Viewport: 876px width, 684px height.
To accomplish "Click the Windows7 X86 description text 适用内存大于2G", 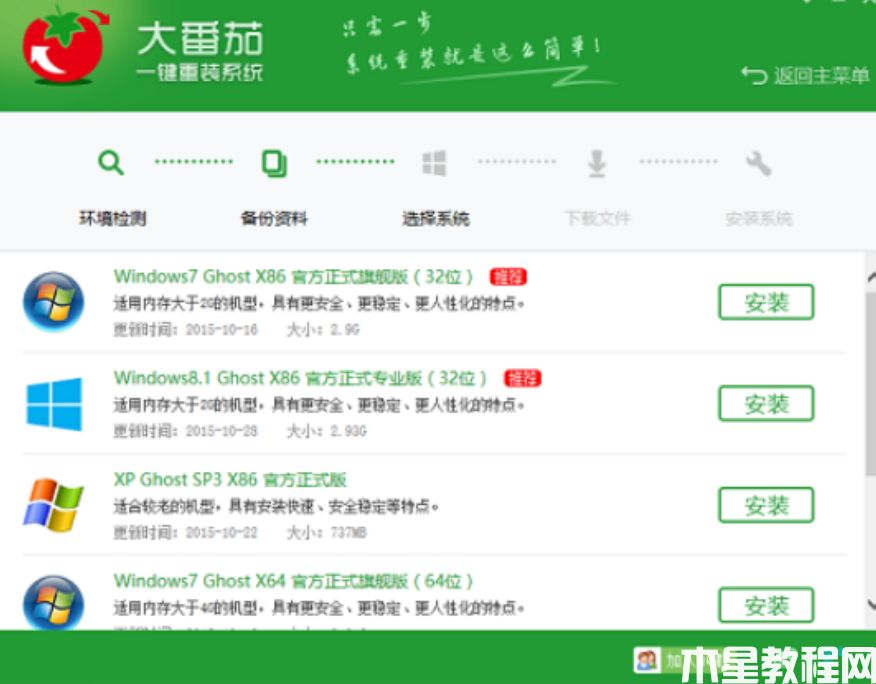I will click(x=318, y=303).
